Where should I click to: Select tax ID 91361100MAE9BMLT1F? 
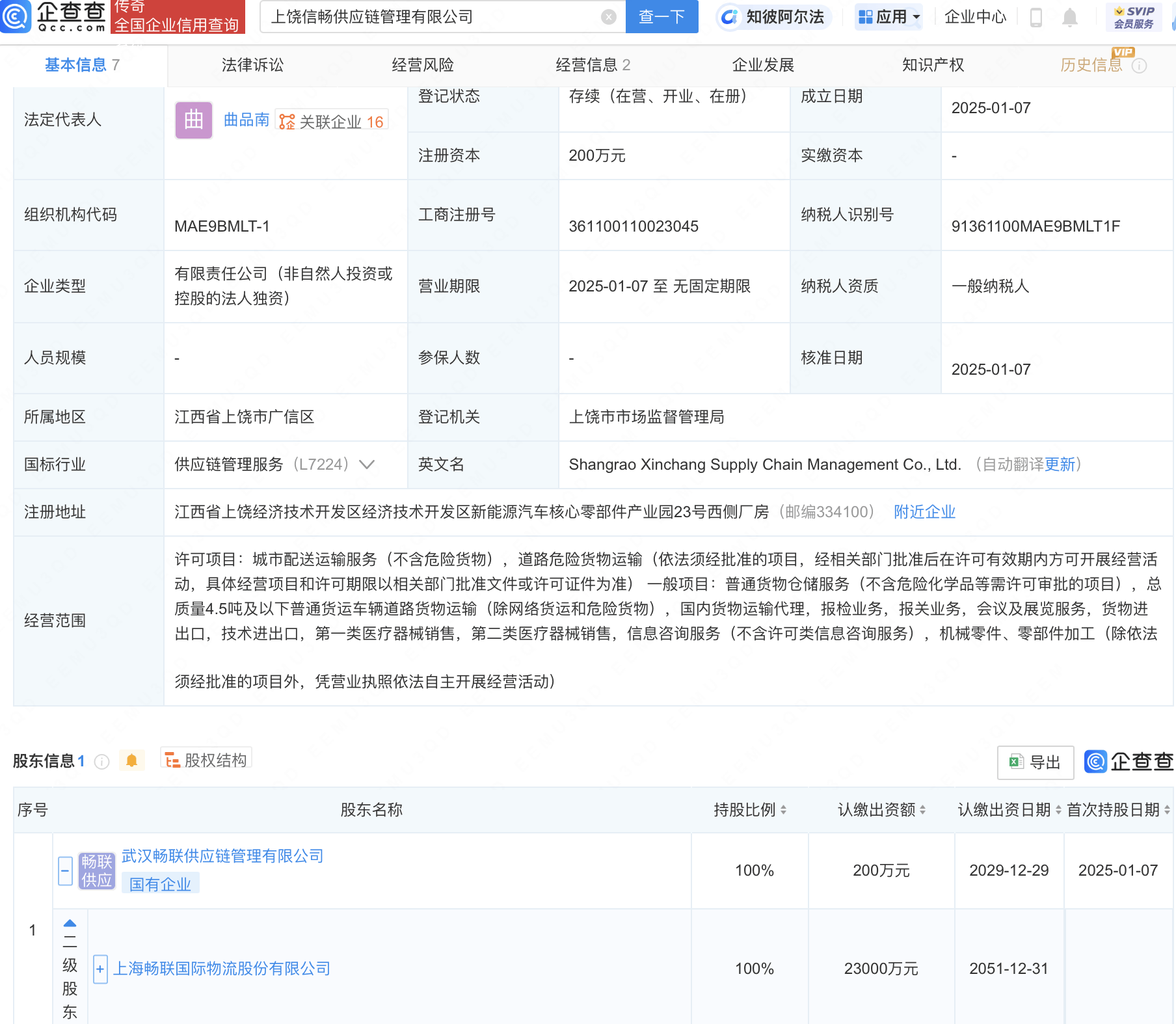pyautogui.click(x=1036, y=226)
